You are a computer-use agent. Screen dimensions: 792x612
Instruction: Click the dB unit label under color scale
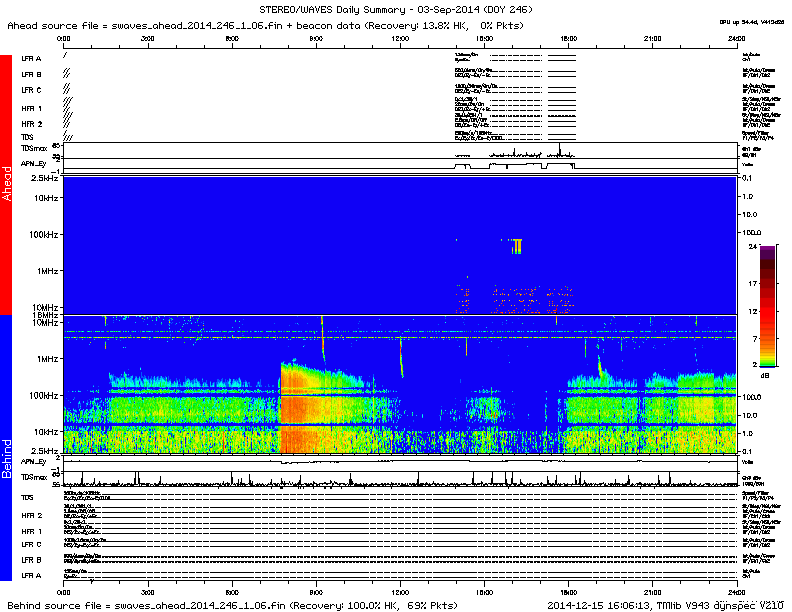[765, 375]
